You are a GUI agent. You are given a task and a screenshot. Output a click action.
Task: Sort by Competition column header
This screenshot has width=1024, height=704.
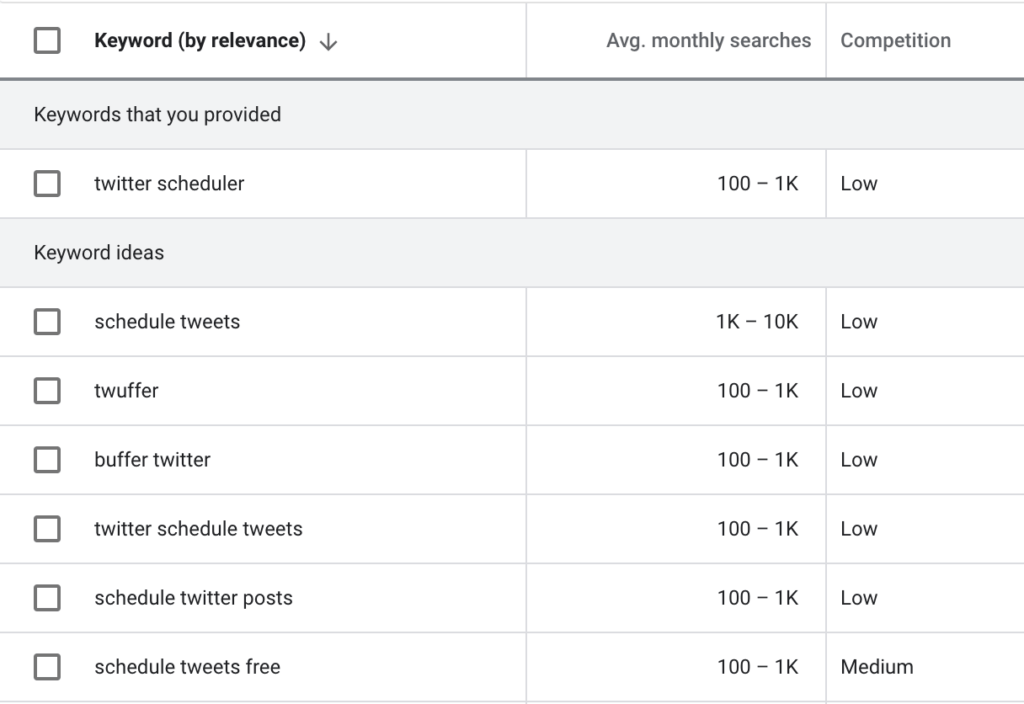tap(895, 41)
